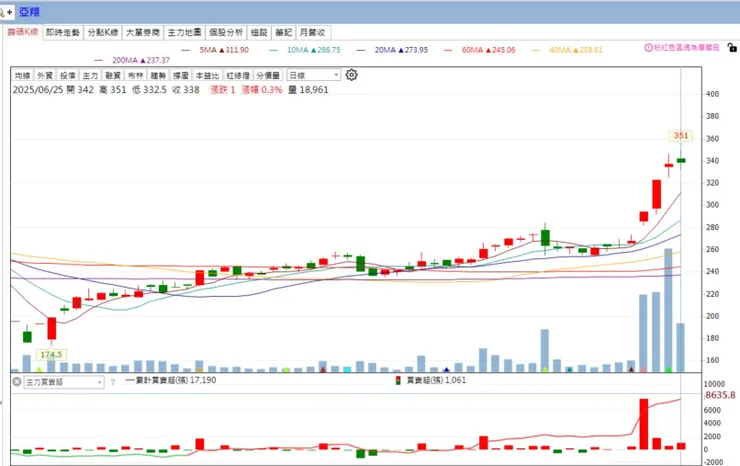Toggle the 趨勢 overlay button

pos(158,75)
